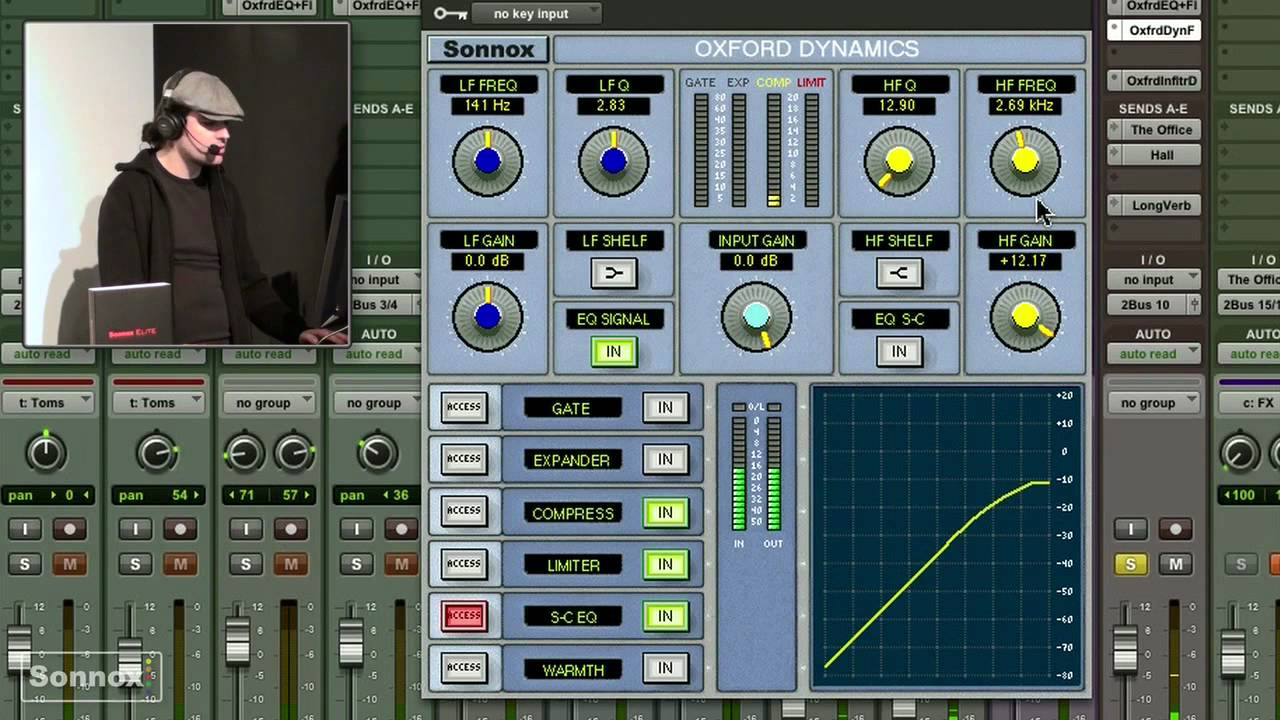Adjust the LF GAIN knob
Image resolution: width=1280 pixels, height=720 pixels.
pos(488,317)
